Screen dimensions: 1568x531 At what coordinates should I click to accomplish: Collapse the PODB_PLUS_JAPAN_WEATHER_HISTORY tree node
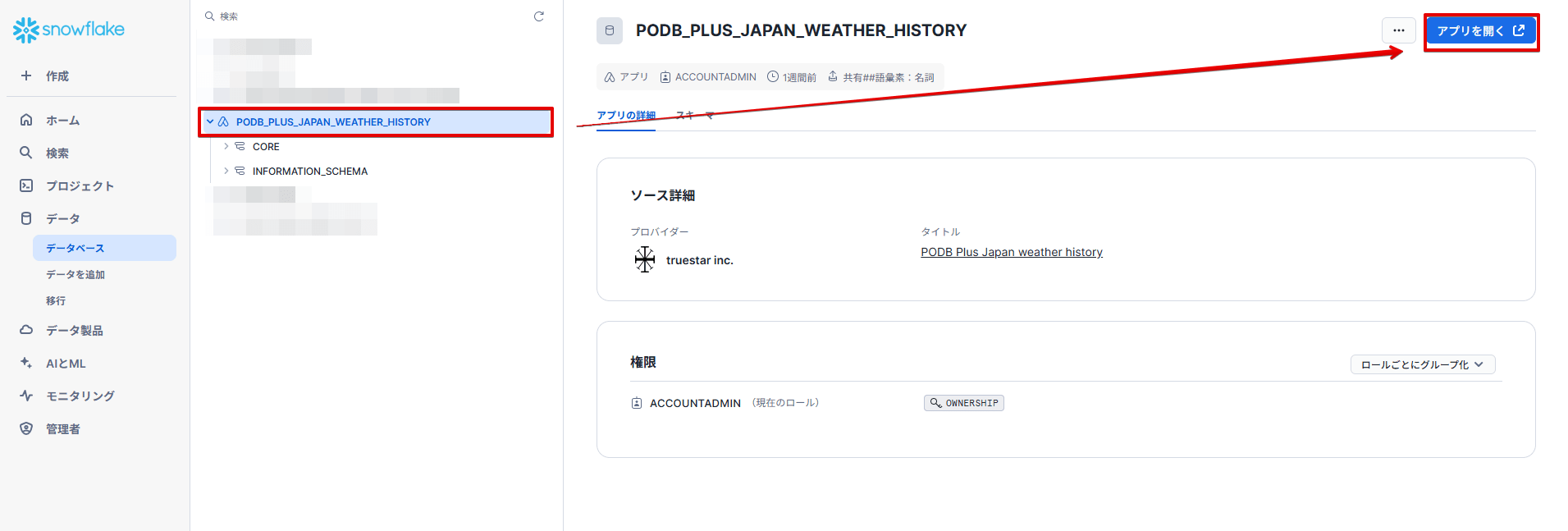(210, 121)
